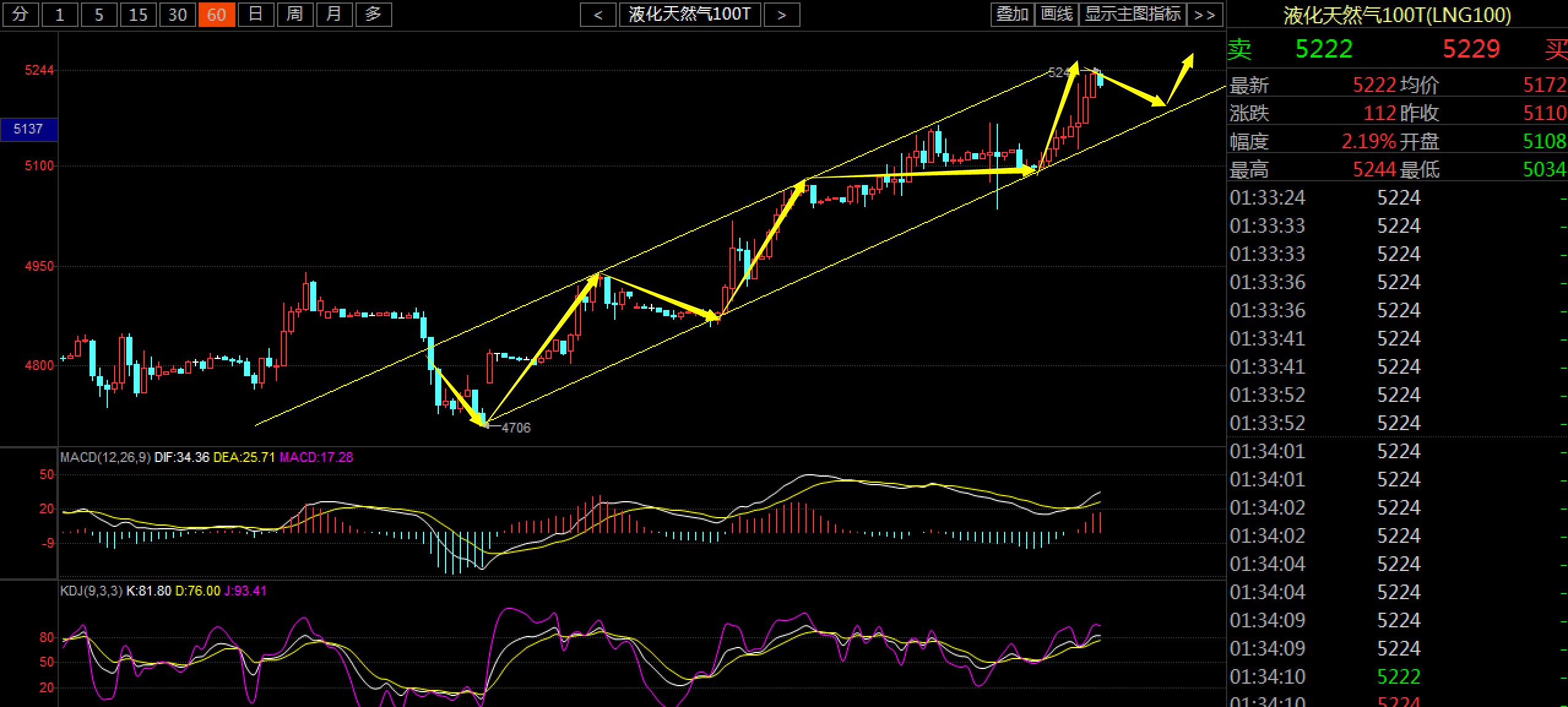The width and height of the screenshot is (1568, 707).
Task: Expand more toolbar options with the double-arrow button
Action: (1205, 15)
